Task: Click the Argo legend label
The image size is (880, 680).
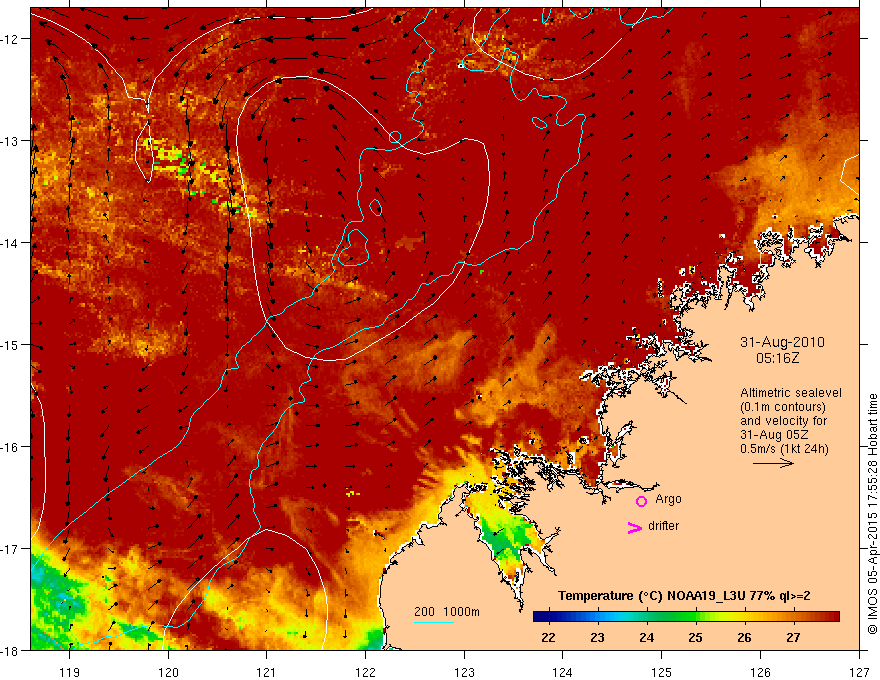Action: pos(668,499)
